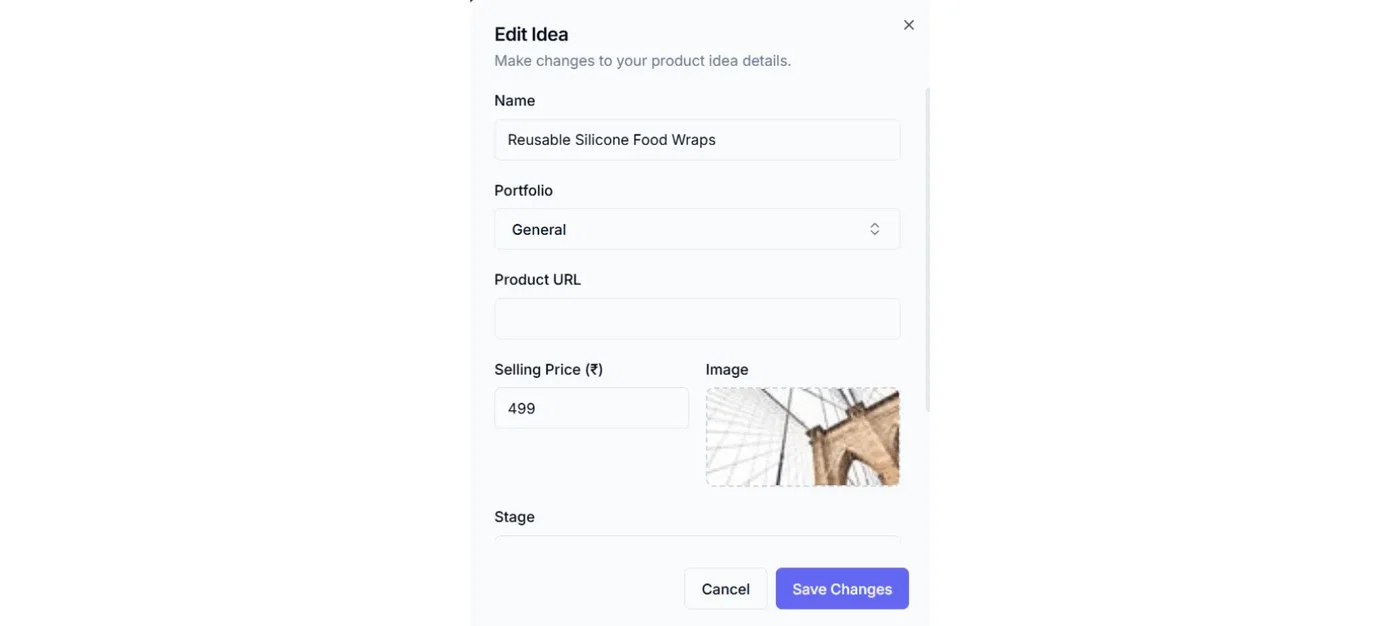Click the dialog's vertical scrollbar
The height and width of the screenshot is (626, 1400).
(927, 250)
